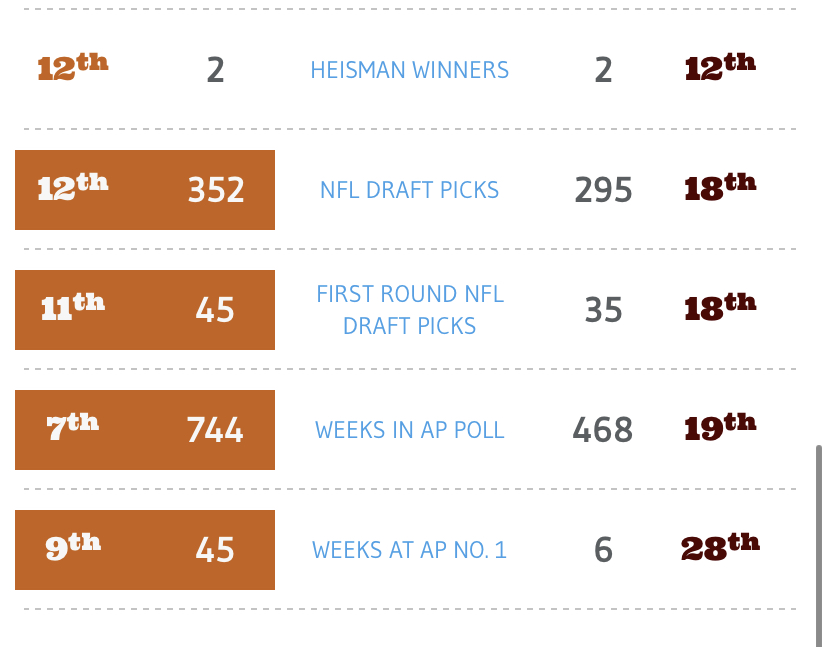Viewport: 828px width, 647px height.
Task: Click the WEEKS AT AP NO. 1 label
Action: pyautogui.click(x=409, y=550)
